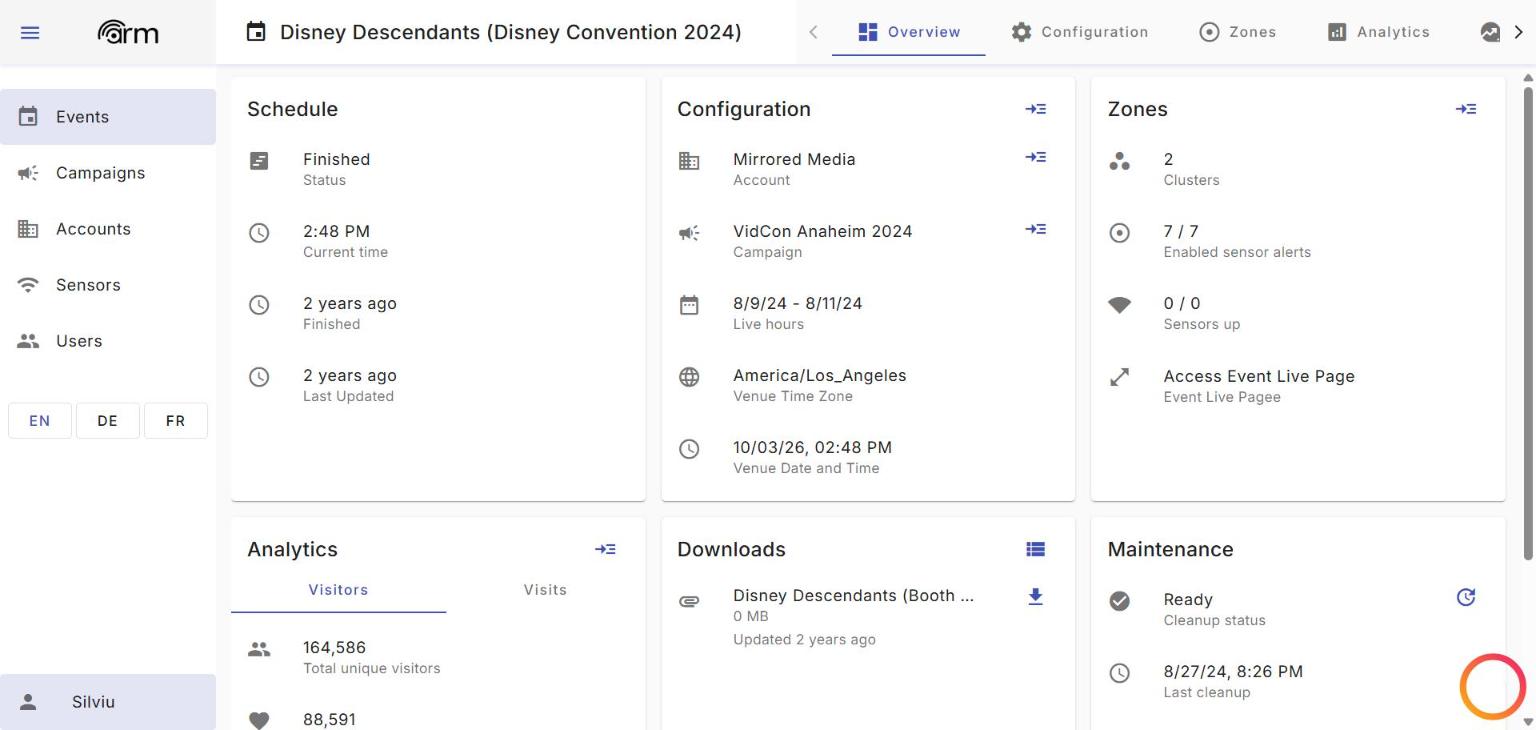Click the calendar icon beside the event title
The image size is (1536, 730).
click(257, 33)
